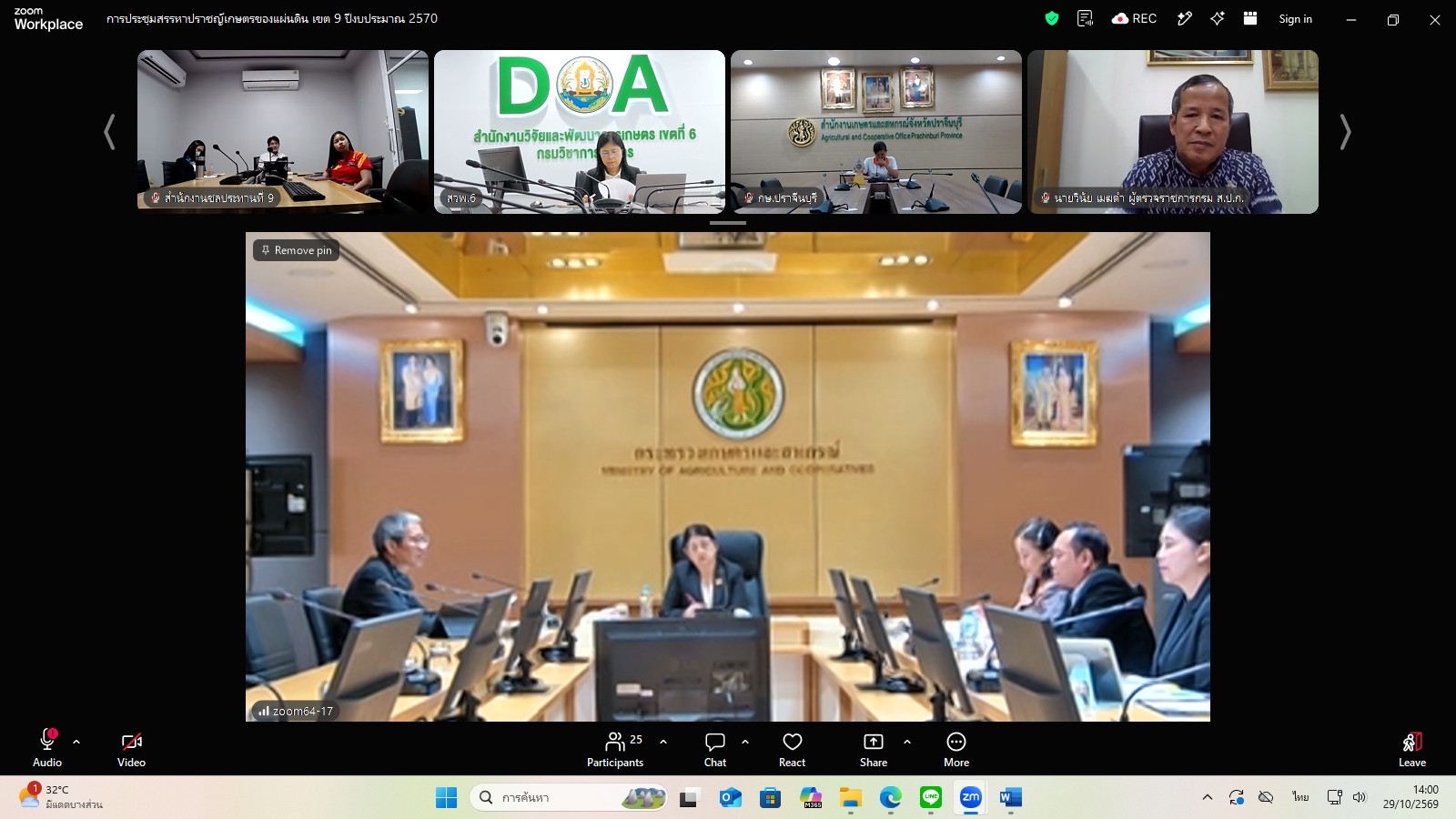Open the volume speaker tray icon
The width and height of the screenshot is (1456, 819).
coord(1360,797)
